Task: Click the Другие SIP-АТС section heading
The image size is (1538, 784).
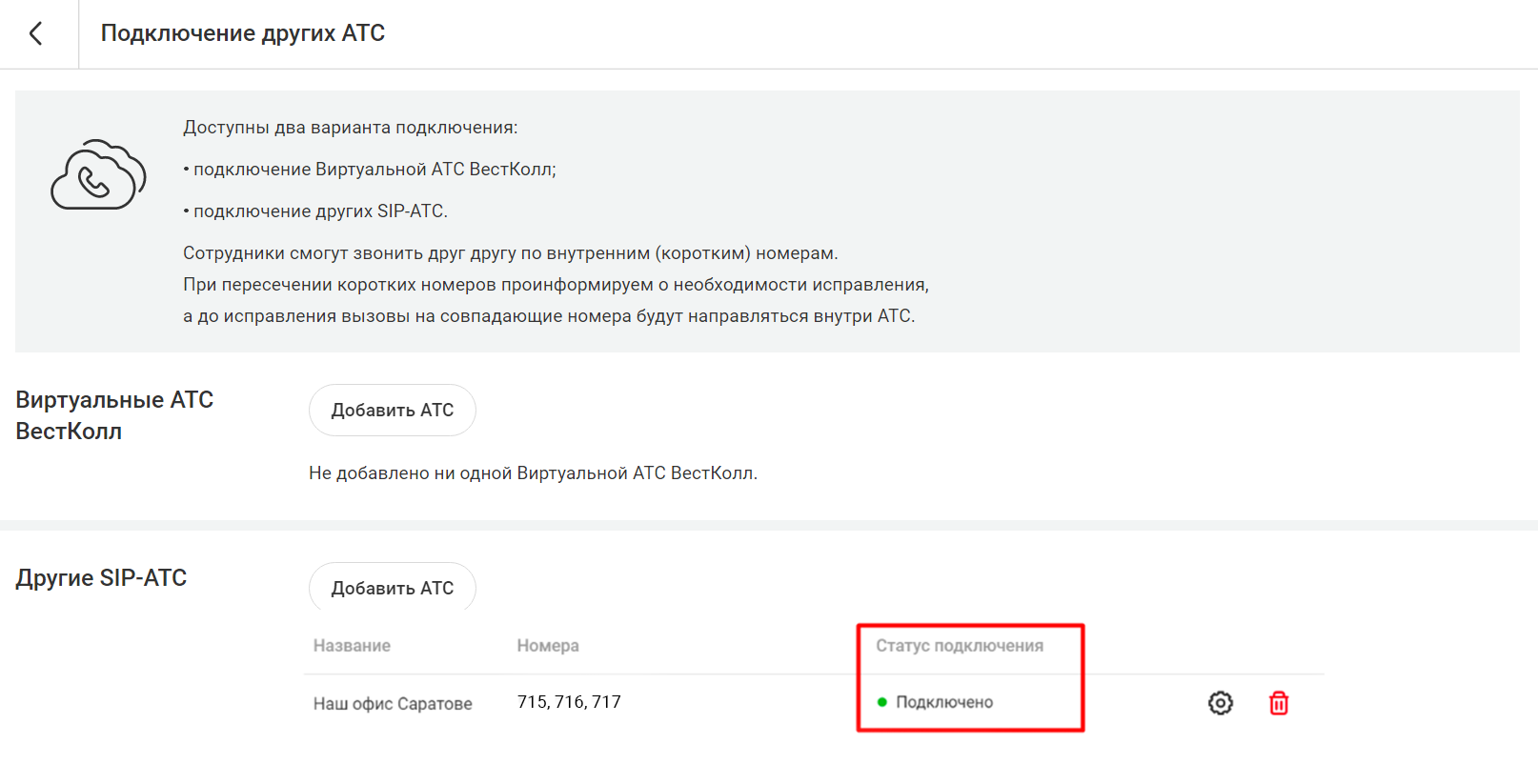Action: [x=101, y=578]
